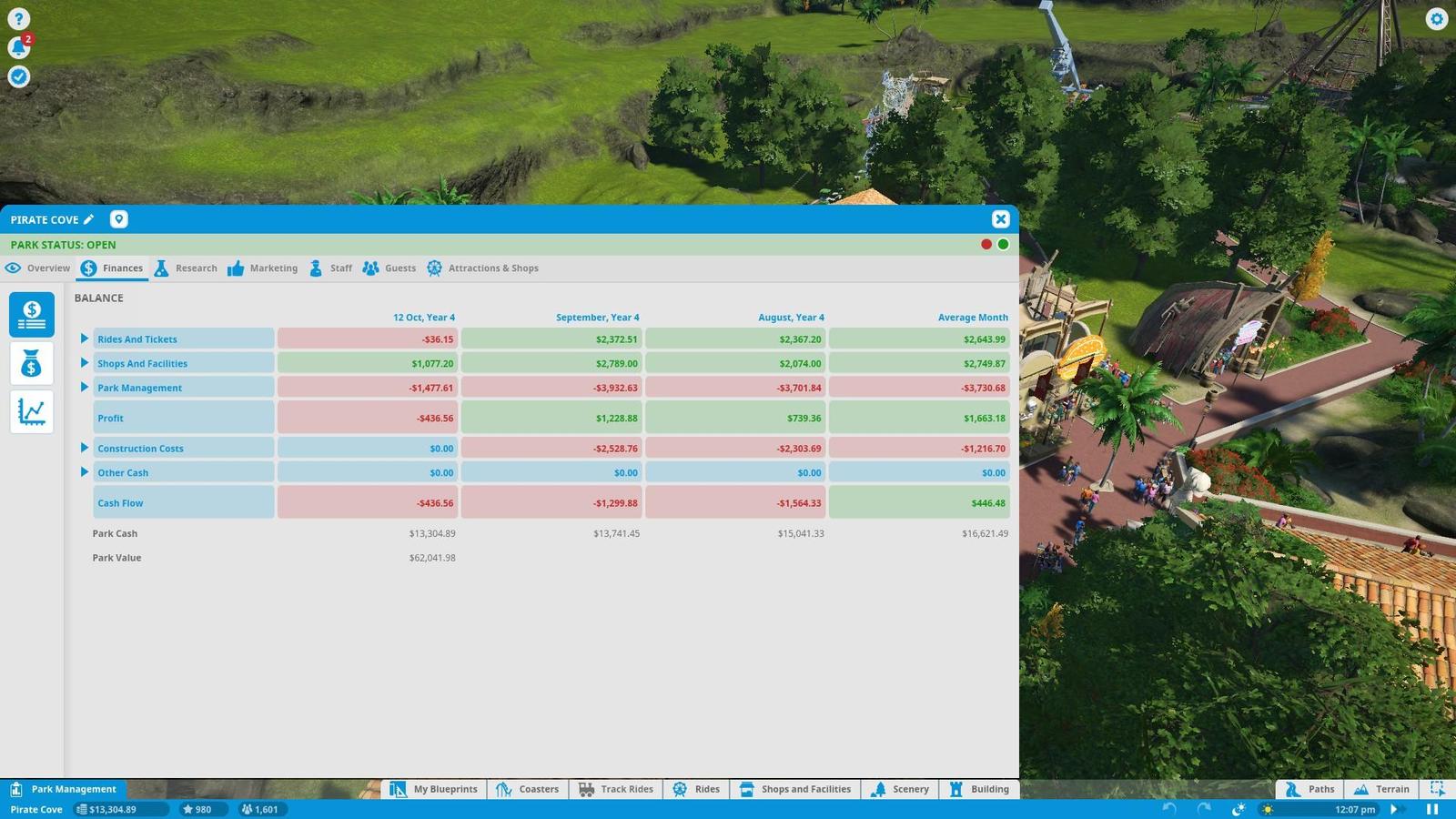1456x819 pixels.
Task: Open the Coasters build menu
Action: [528, 789]
